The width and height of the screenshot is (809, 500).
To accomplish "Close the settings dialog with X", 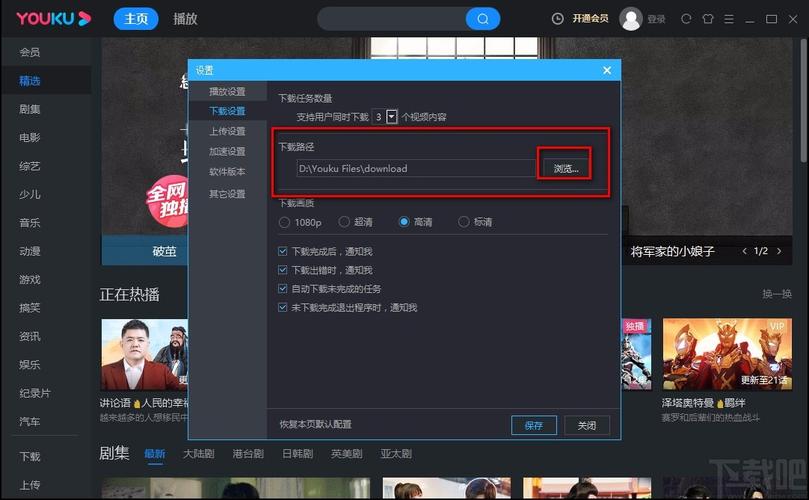I will click(x=607, y=70).
